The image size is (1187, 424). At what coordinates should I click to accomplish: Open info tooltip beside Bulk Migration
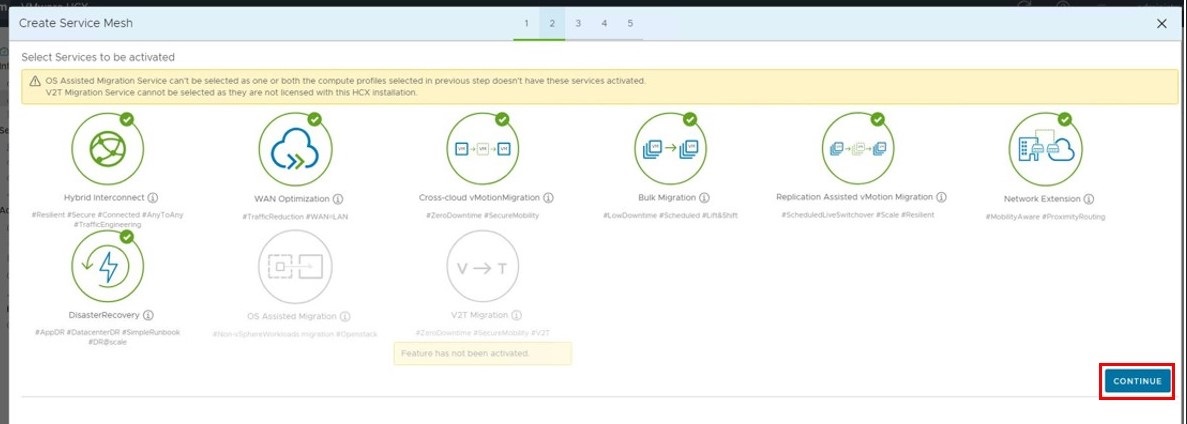(x=705, y=198)
